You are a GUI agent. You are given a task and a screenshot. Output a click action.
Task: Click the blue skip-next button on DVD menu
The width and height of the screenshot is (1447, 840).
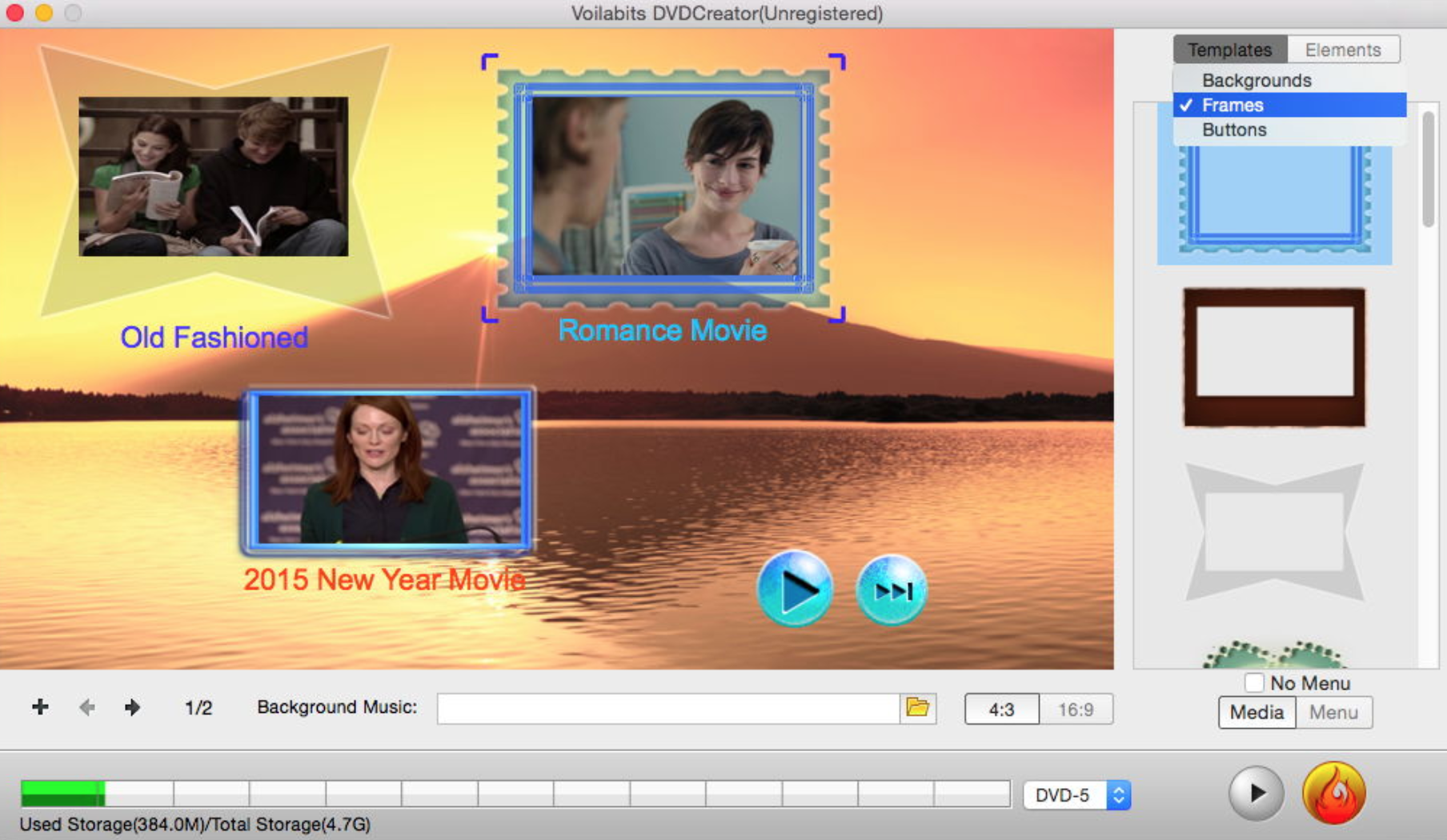pyautogui.click(x=892, y=591)
